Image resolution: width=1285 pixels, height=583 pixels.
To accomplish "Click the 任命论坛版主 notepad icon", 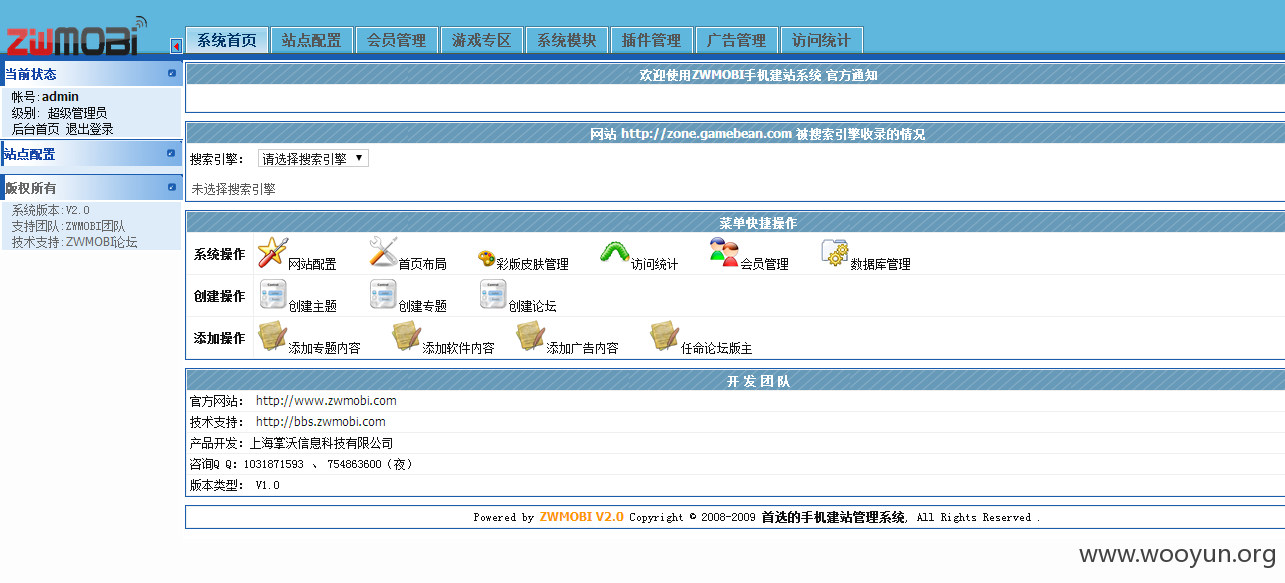I will point(664,336).
